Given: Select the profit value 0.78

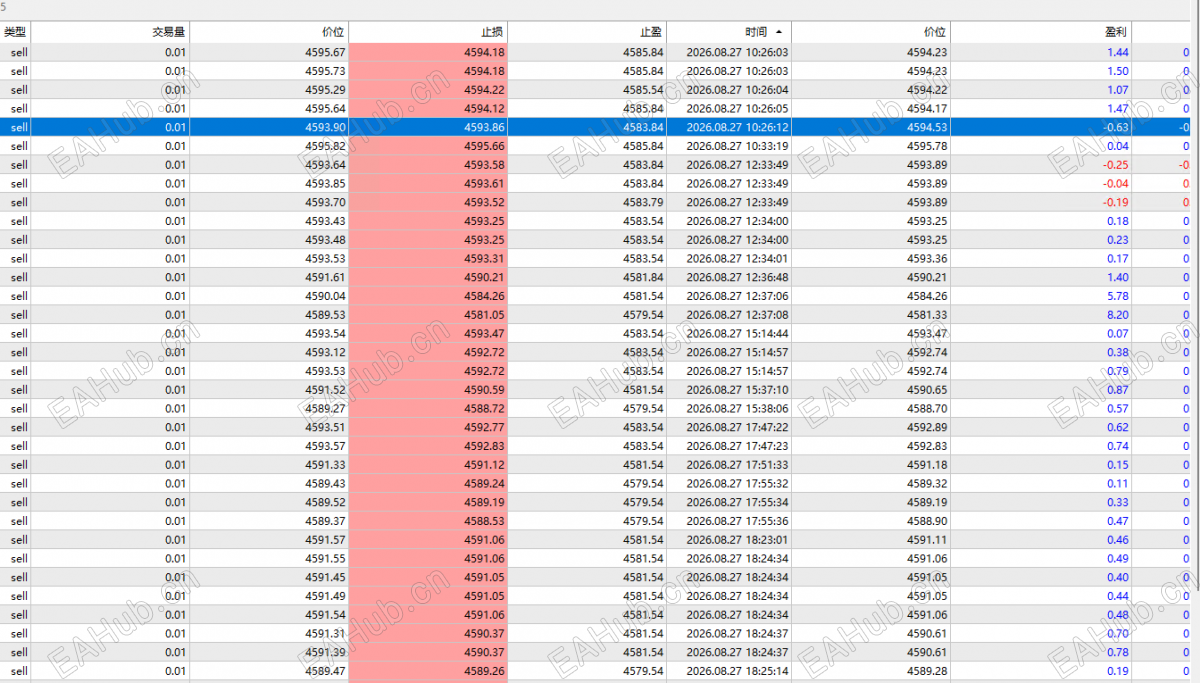Looking at the screenshot, I should 1118,651.
